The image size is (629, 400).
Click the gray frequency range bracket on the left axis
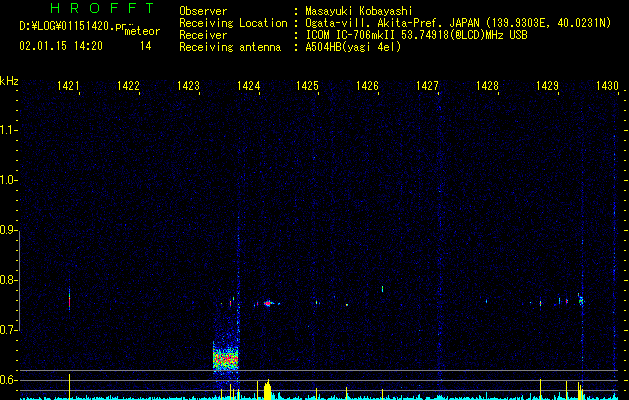(19, 281)
